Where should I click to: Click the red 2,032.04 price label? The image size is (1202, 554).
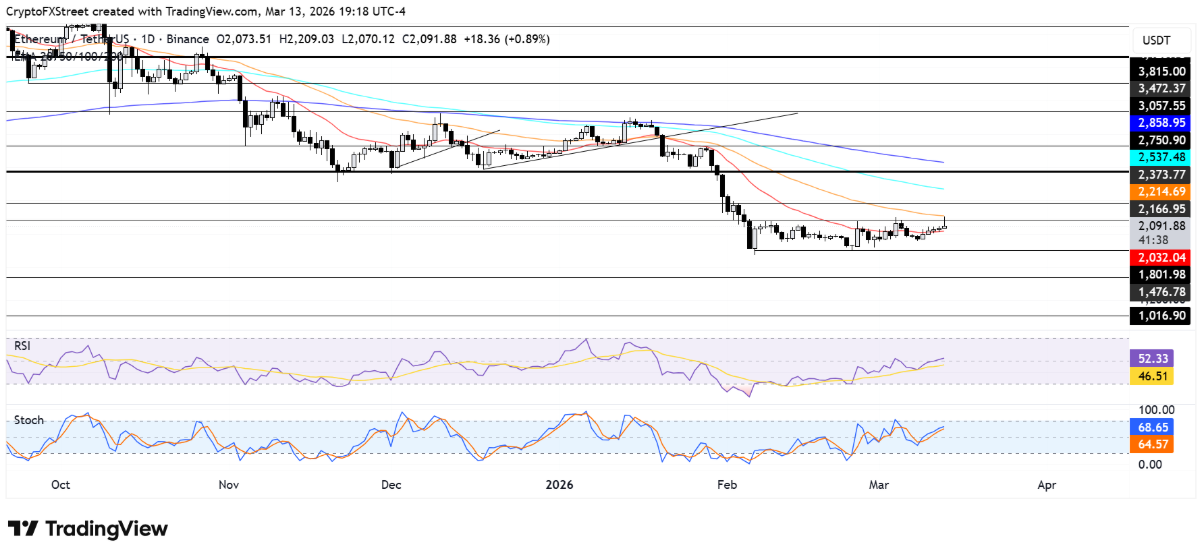point(1160,257)
